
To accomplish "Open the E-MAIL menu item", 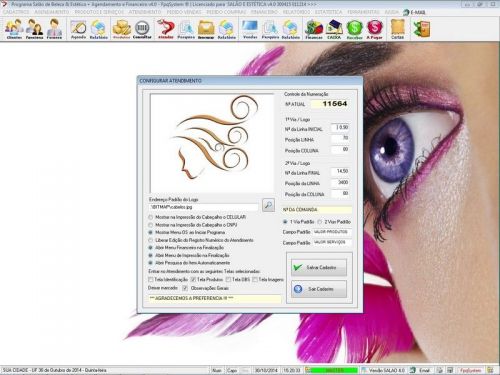I will (414, 12).
